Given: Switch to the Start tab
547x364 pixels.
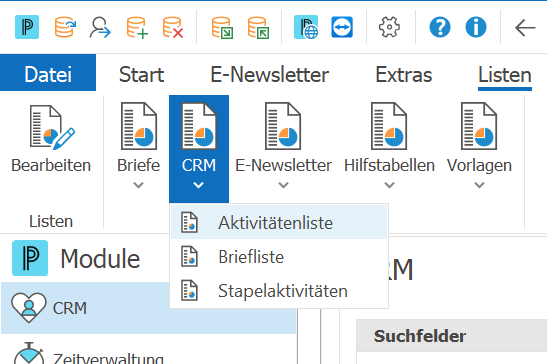Looking at the screenshot, I should coord(141,74).
